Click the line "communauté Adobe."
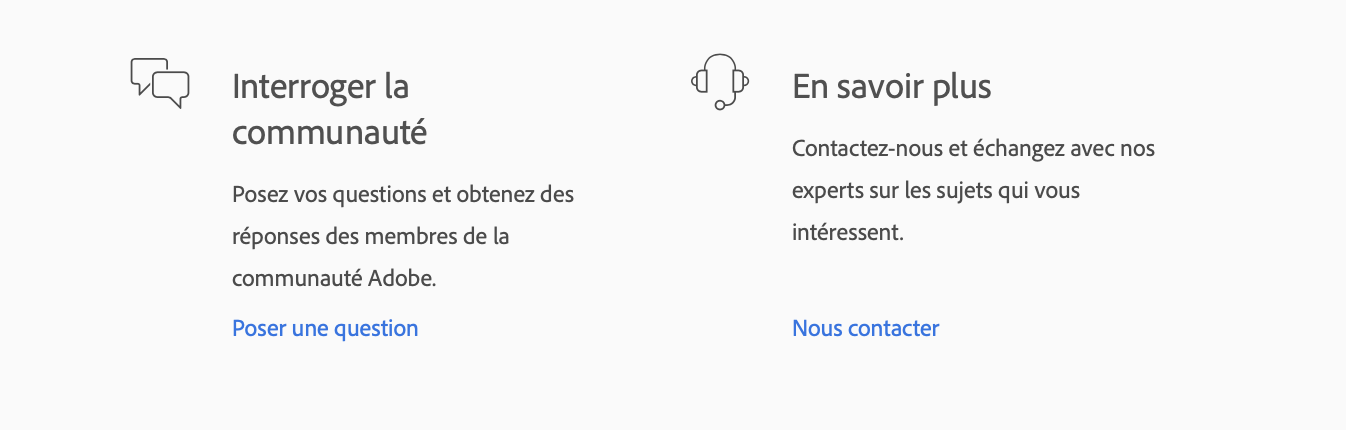1346x430 pixels. 334,279
